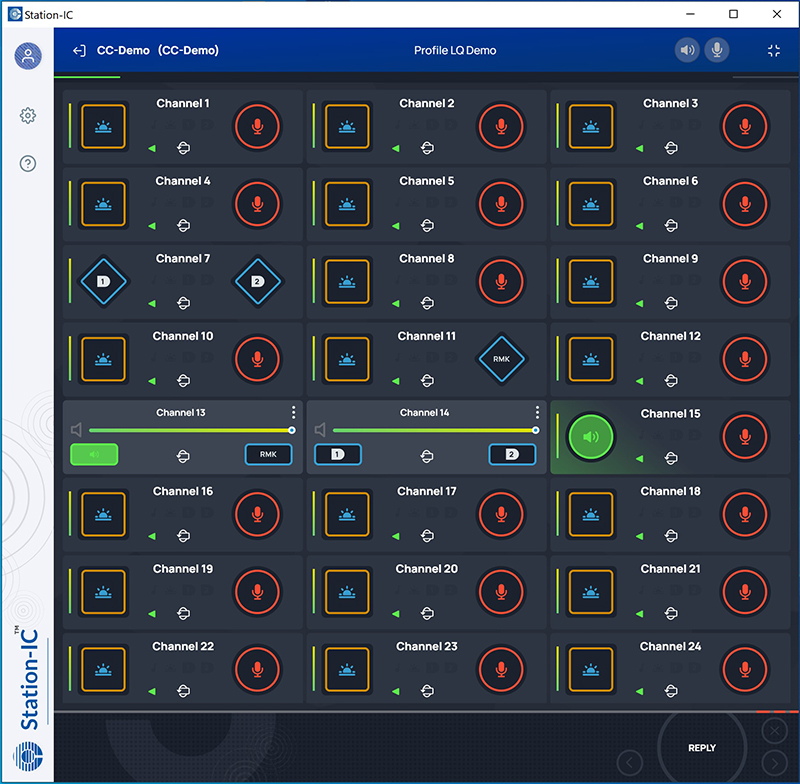Open the Channel 14 three-dot menu
Image resolution: width=800 pixels, height=784 pixels.
tap(537, 412)
